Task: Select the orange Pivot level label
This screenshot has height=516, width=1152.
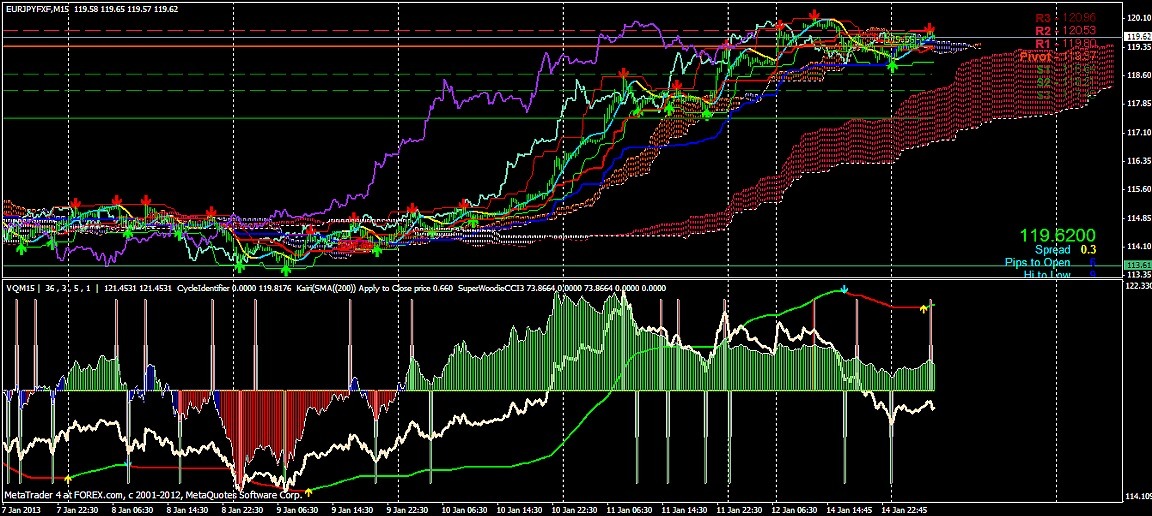Action: click(x=1057, y=56)
